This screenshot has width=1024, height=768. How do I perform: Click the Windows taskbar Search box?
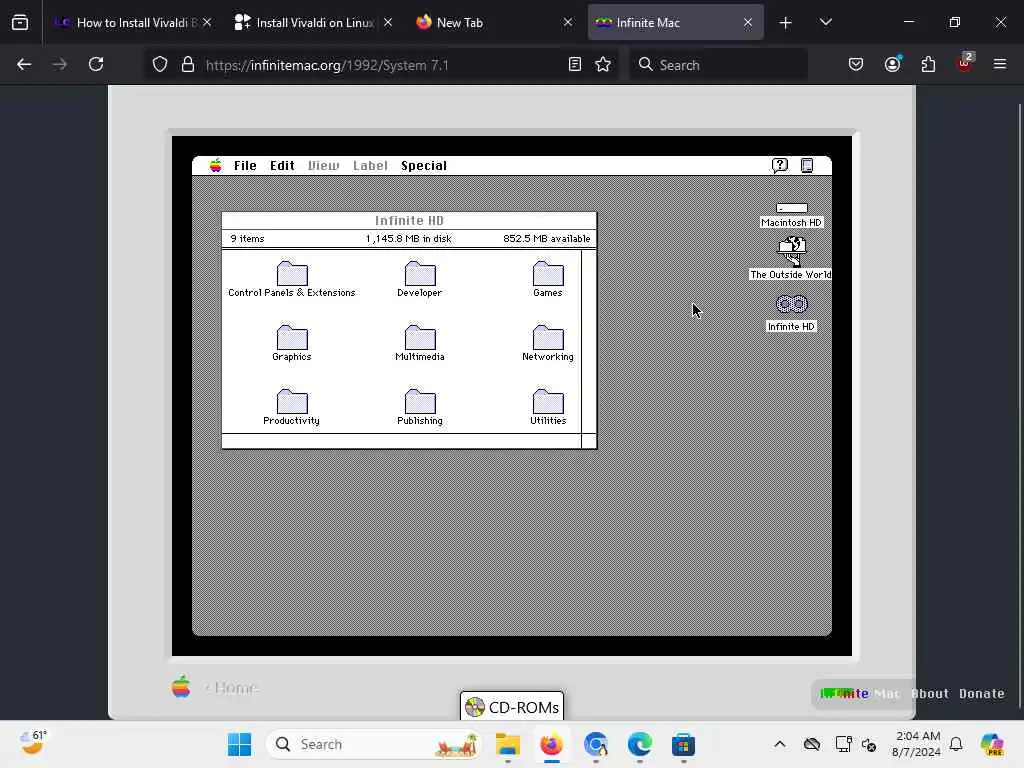coord(374,744)
